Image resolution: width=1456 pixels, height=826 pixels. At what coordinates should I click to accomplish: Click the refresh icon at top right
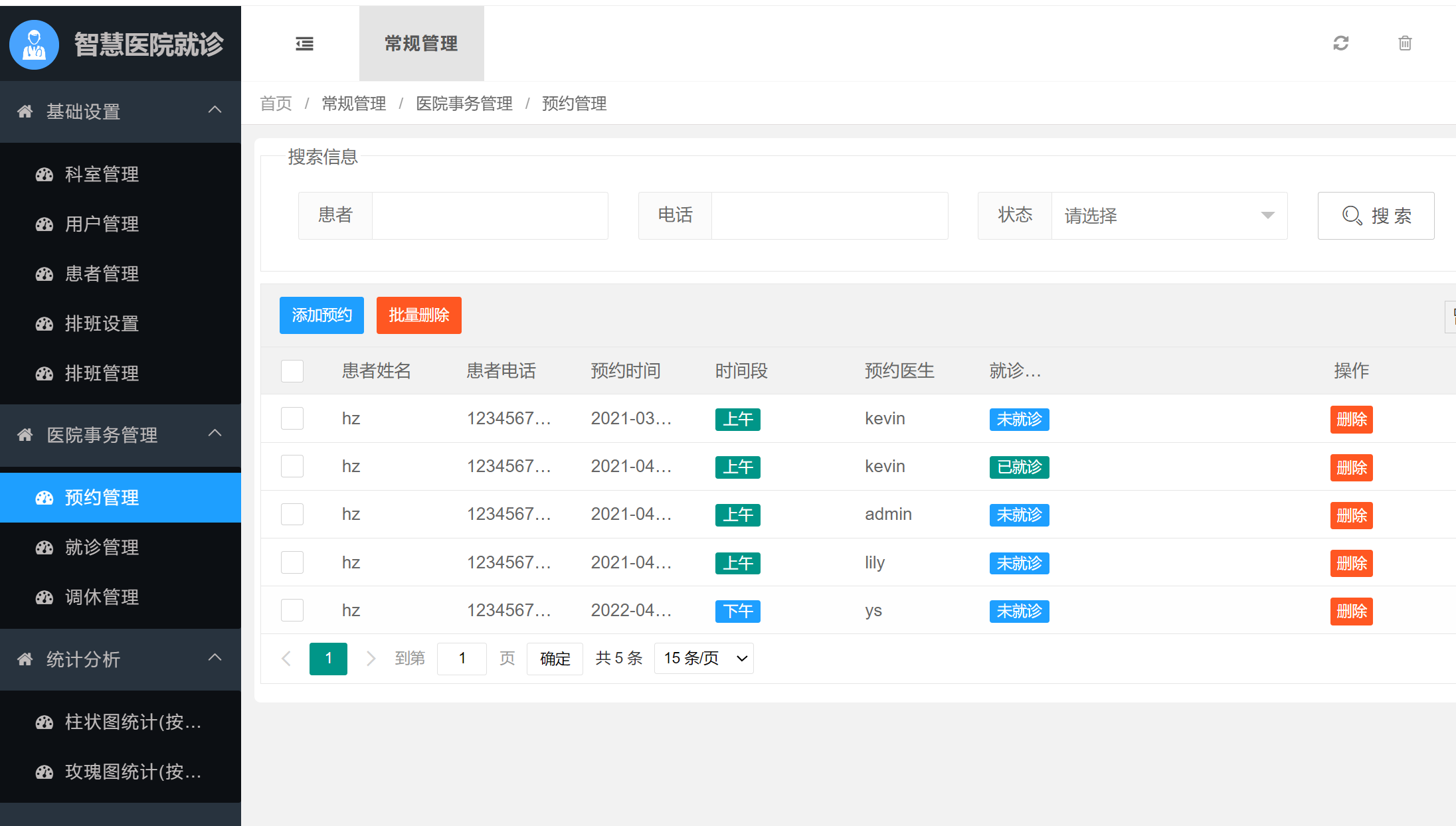click(x=1341, y=42)
